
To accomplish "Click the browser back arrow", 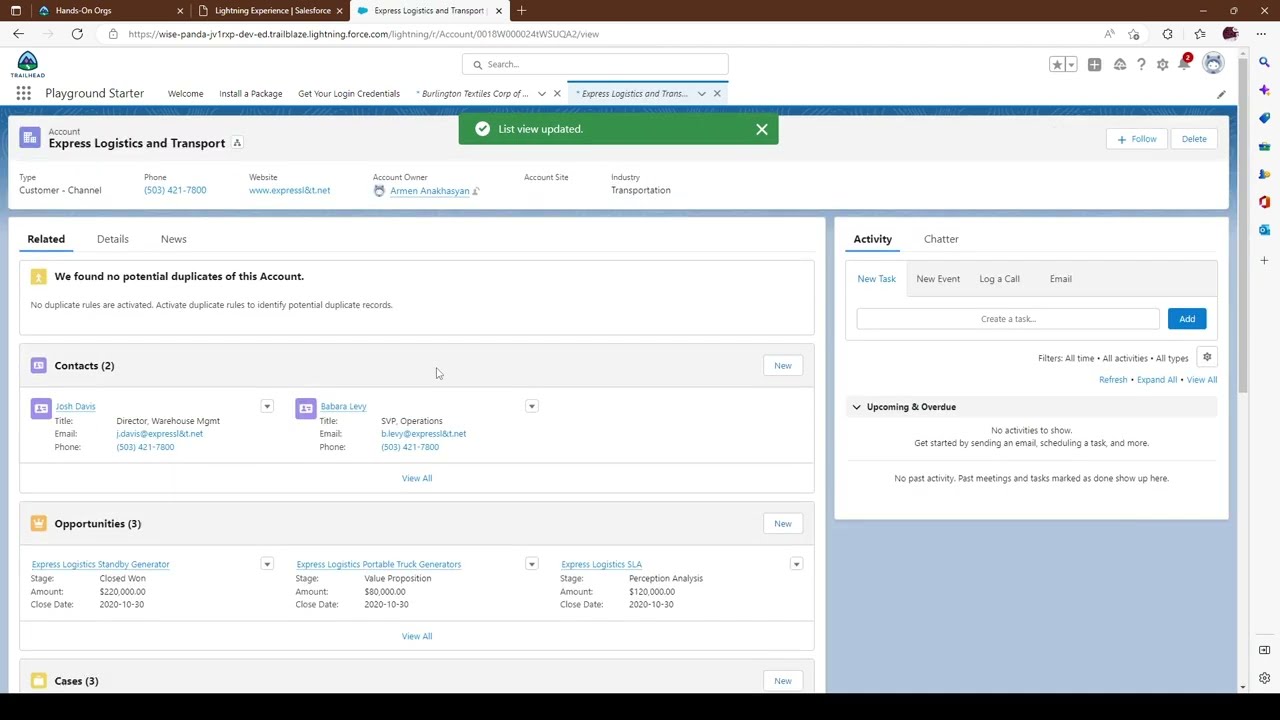I will (18, 34).
